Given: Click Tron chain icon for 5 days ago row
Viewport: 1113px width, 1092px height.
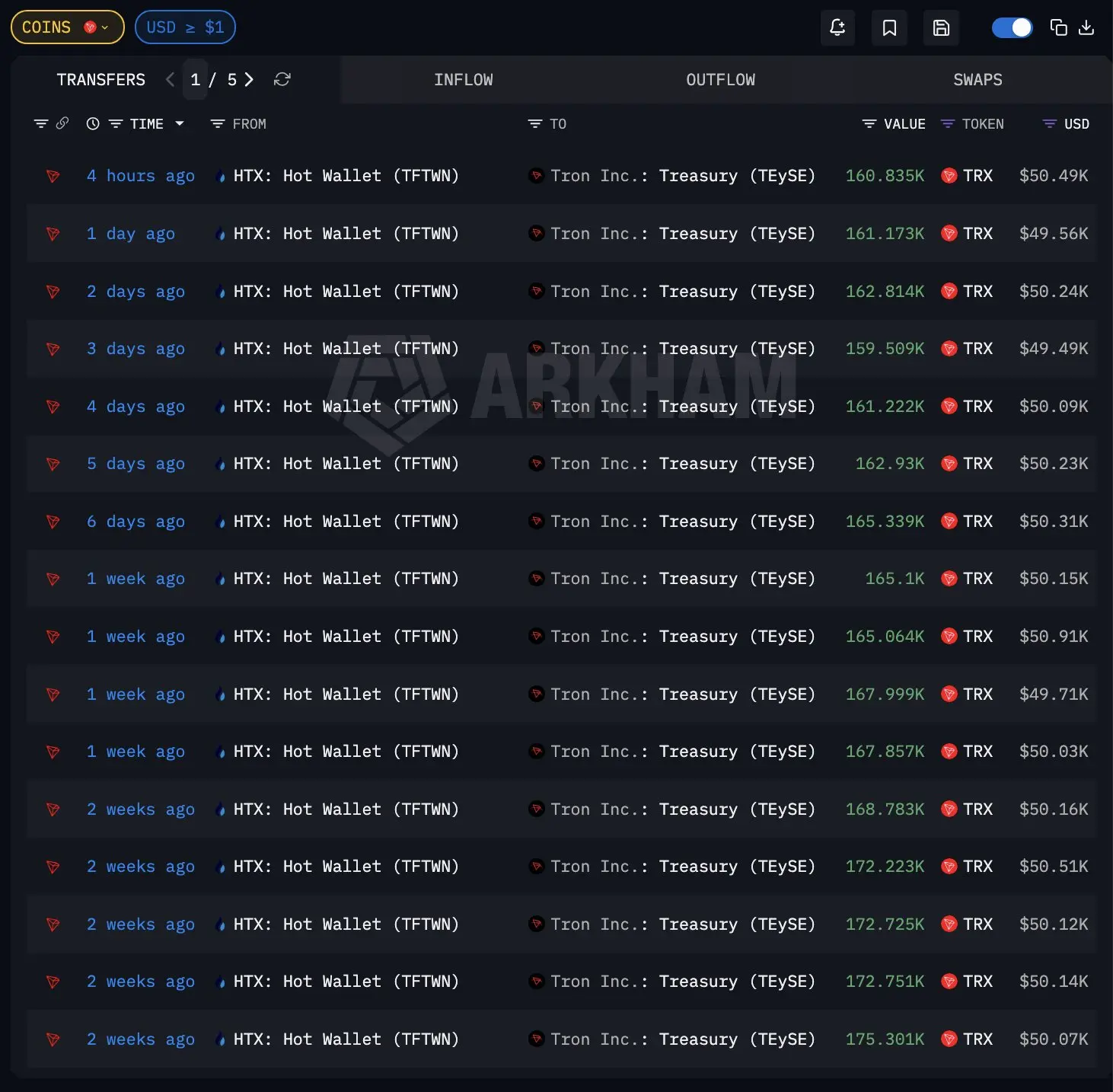Looking at the screenshot, I should click(x=53, y=464).
